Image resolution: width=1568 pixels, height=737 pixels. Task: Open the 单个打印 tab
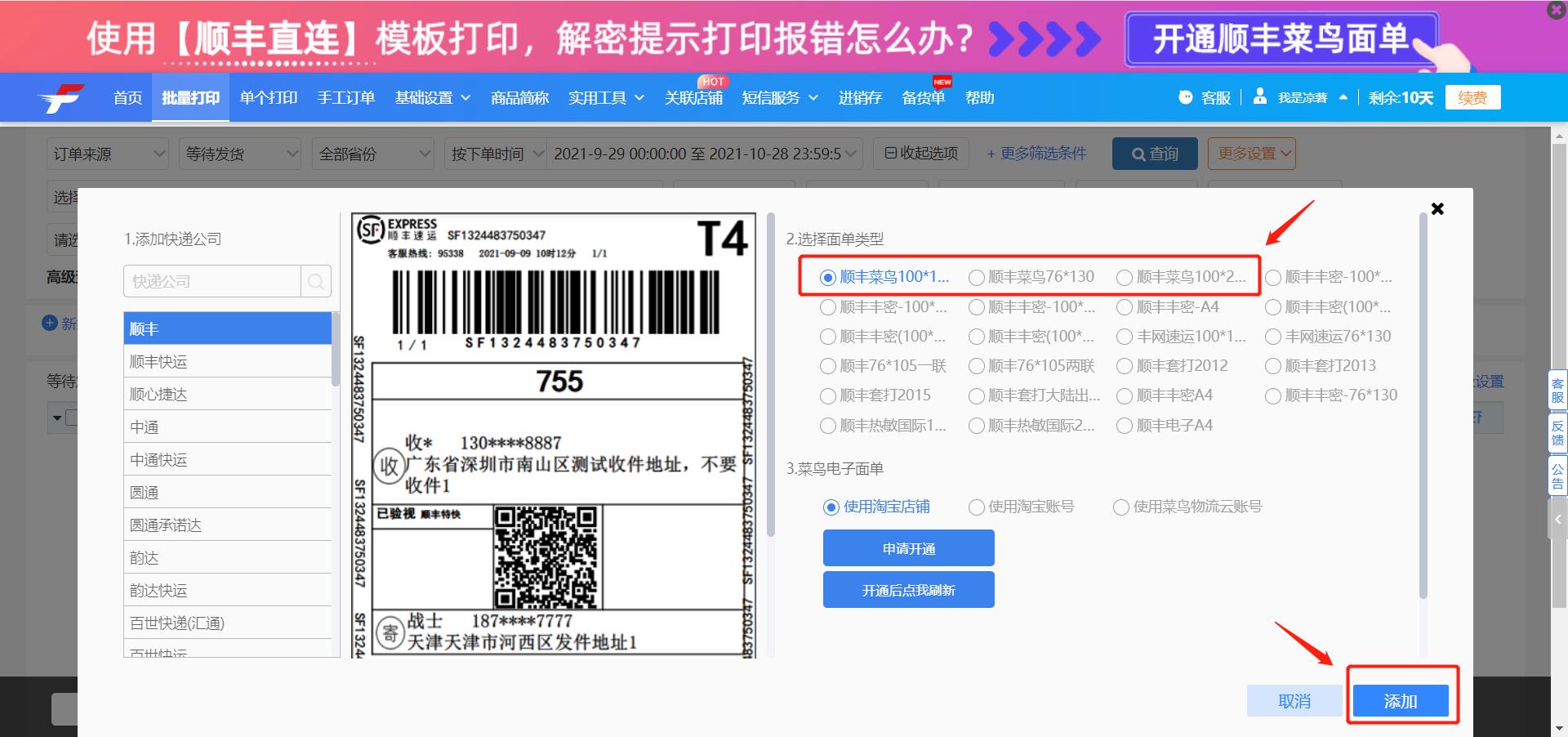coord(269,98)
